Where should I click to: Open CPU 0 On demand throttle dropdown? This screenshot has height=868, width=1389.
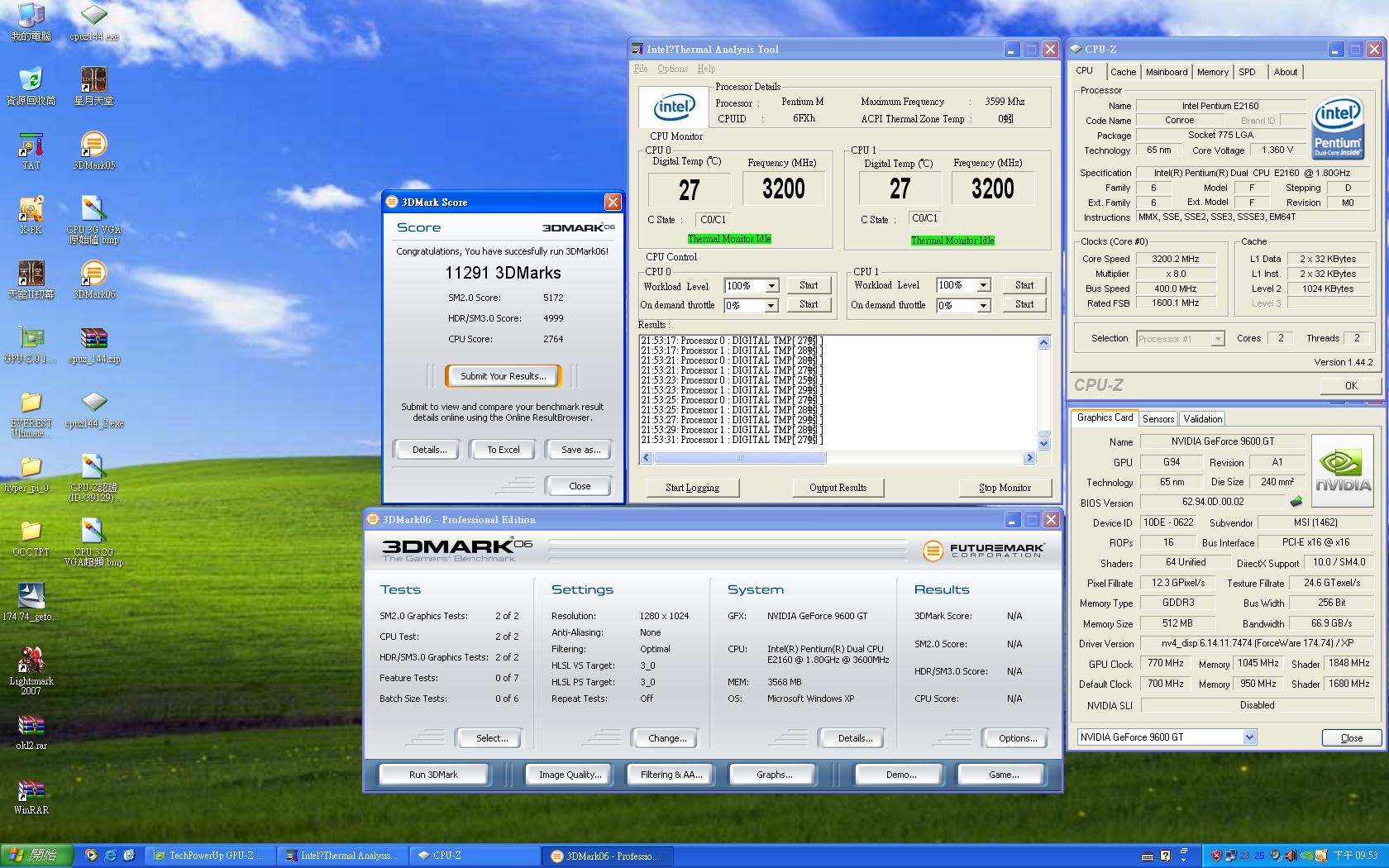click(x=771, y=306)
